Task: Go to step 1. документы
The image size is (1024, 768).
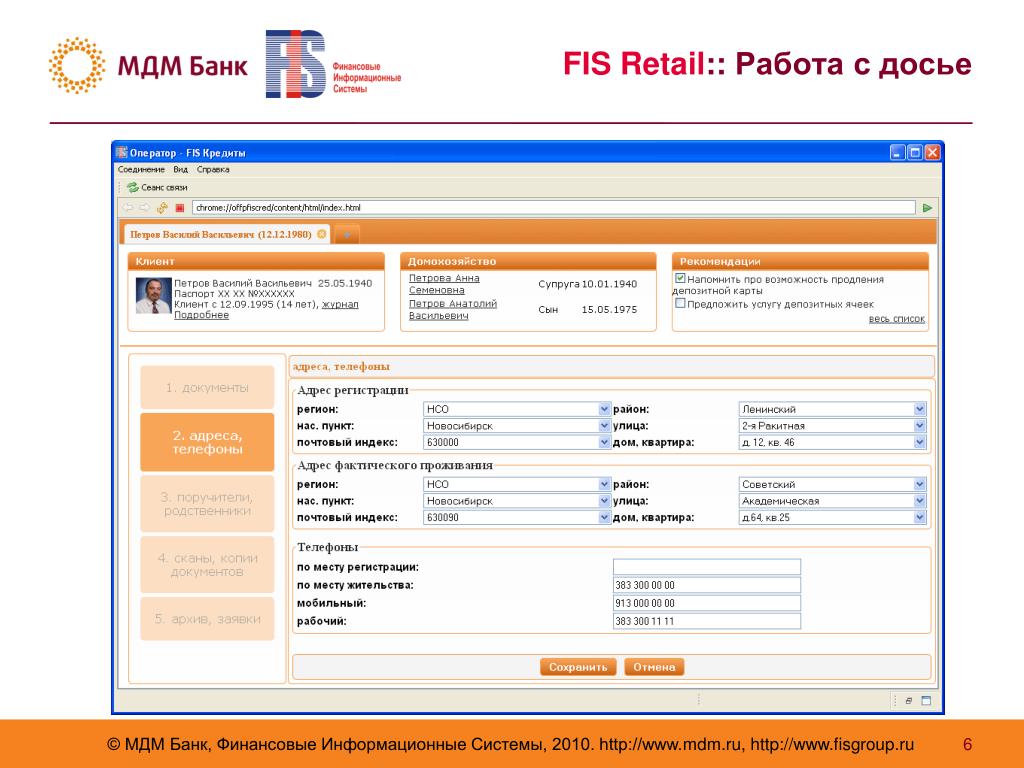Action: 207,387
